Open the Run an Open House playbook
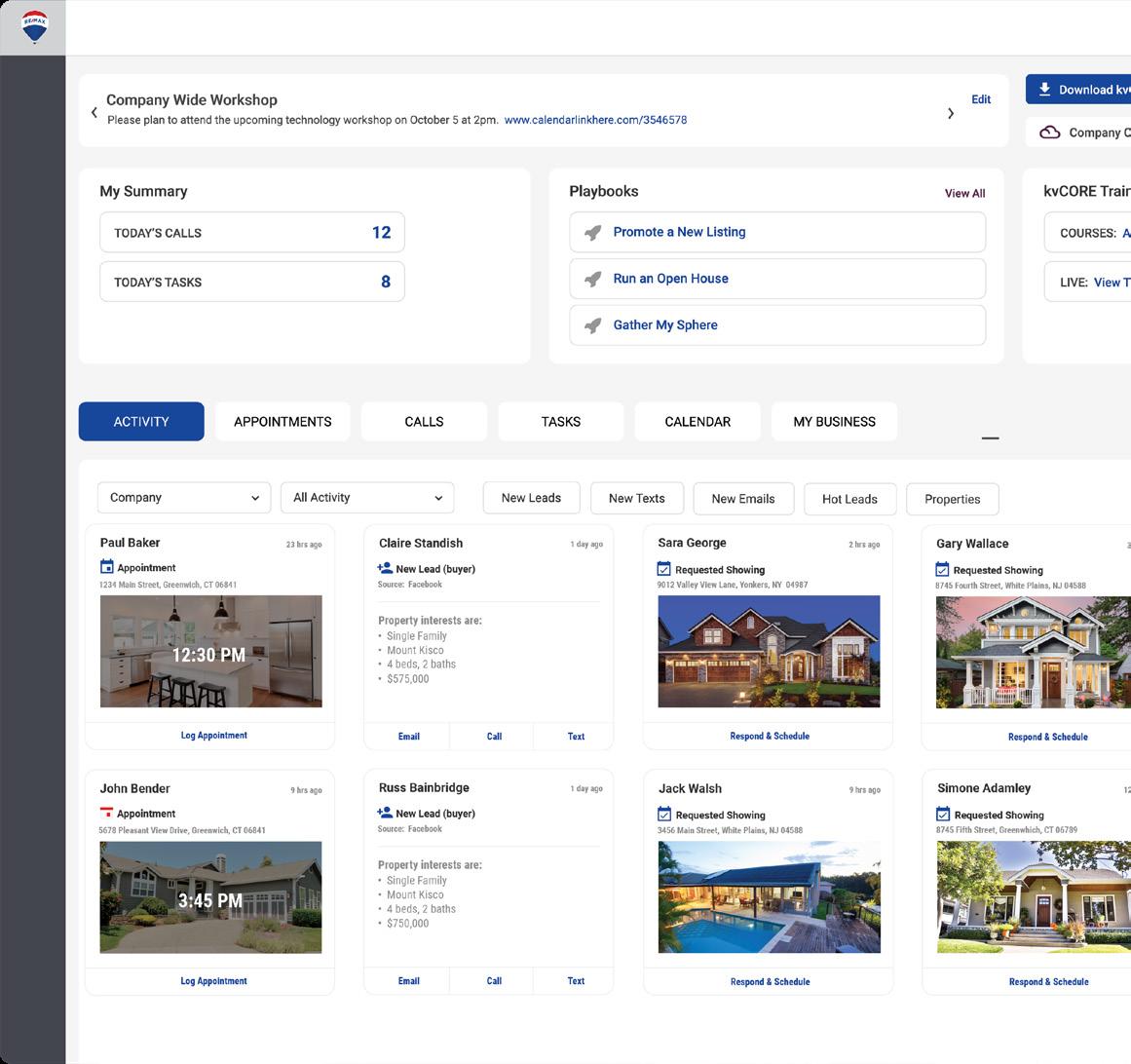 tap(777, 280)
